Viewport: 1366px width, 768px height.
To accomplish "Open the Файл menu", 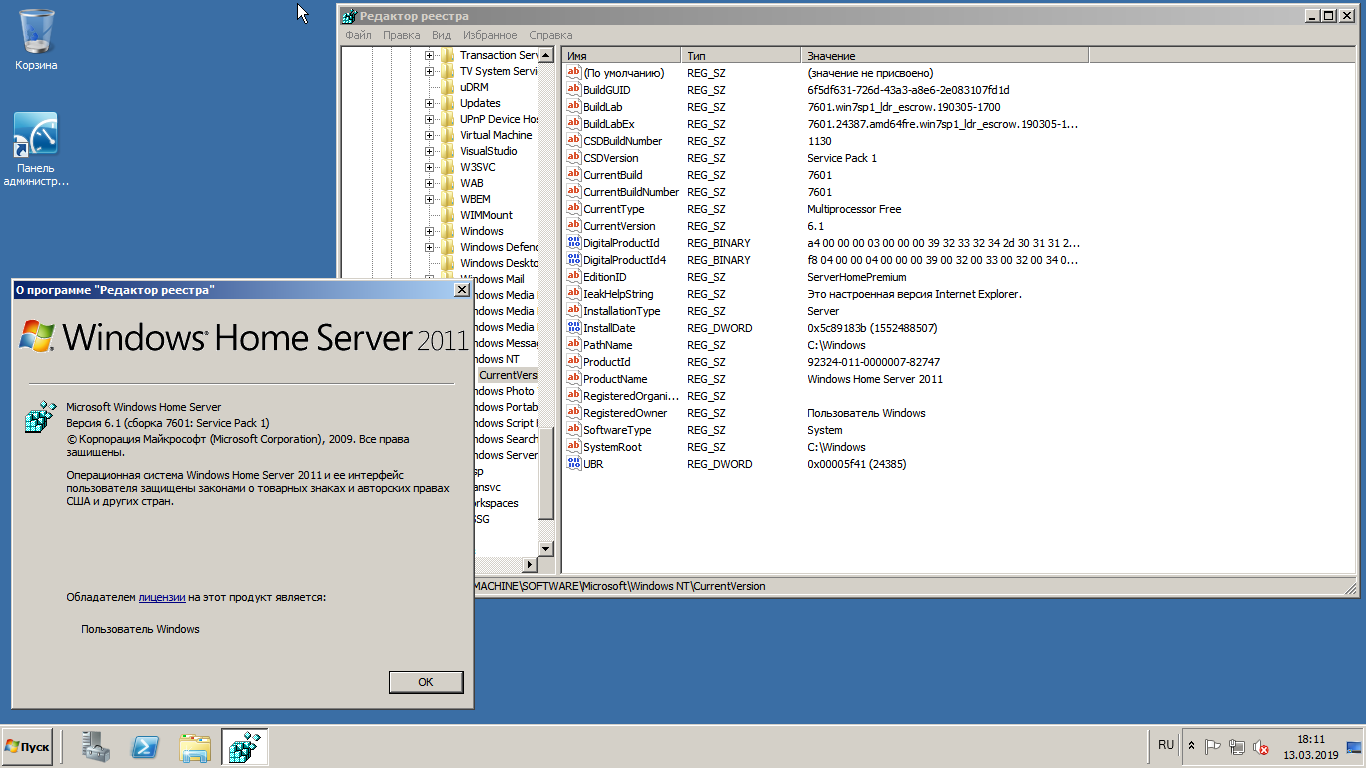I will pos(358,35).
